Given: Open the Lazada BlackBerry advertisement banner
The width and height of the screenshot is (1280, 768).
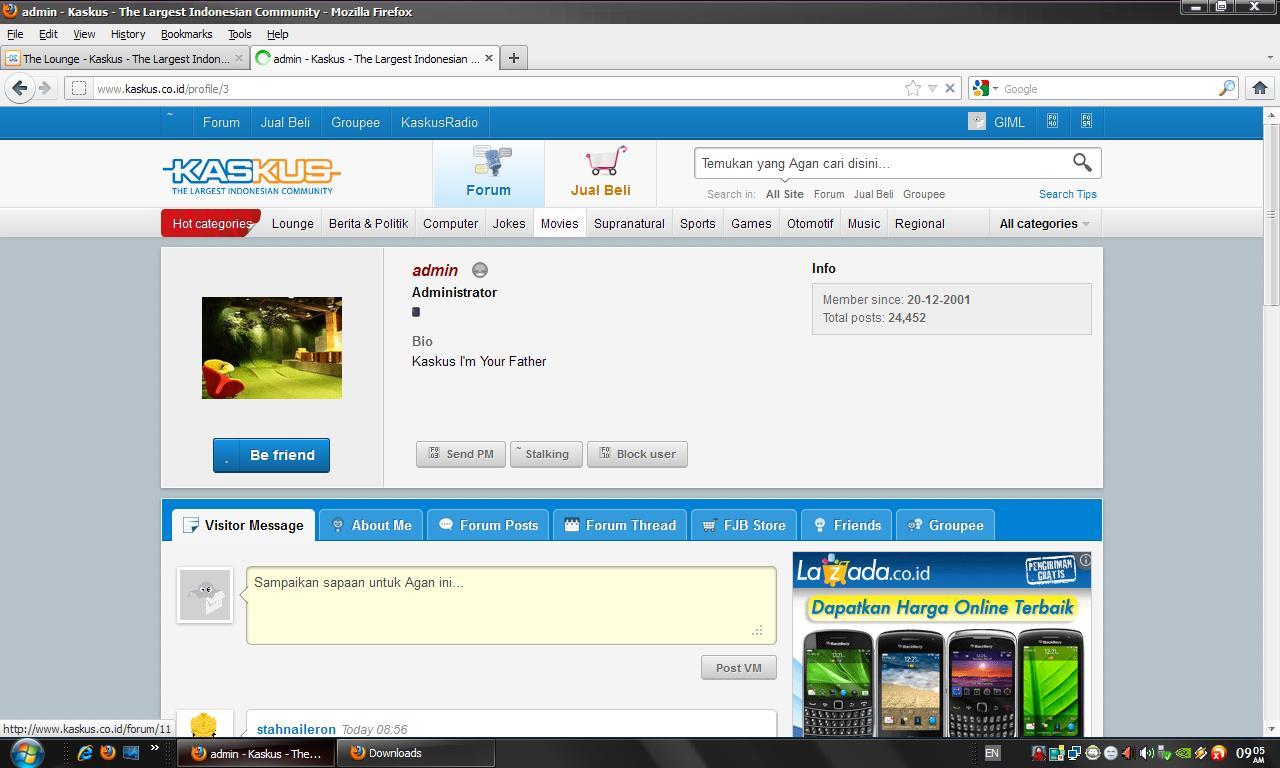Looking at the screenshot, I should (x=942, y=645).
